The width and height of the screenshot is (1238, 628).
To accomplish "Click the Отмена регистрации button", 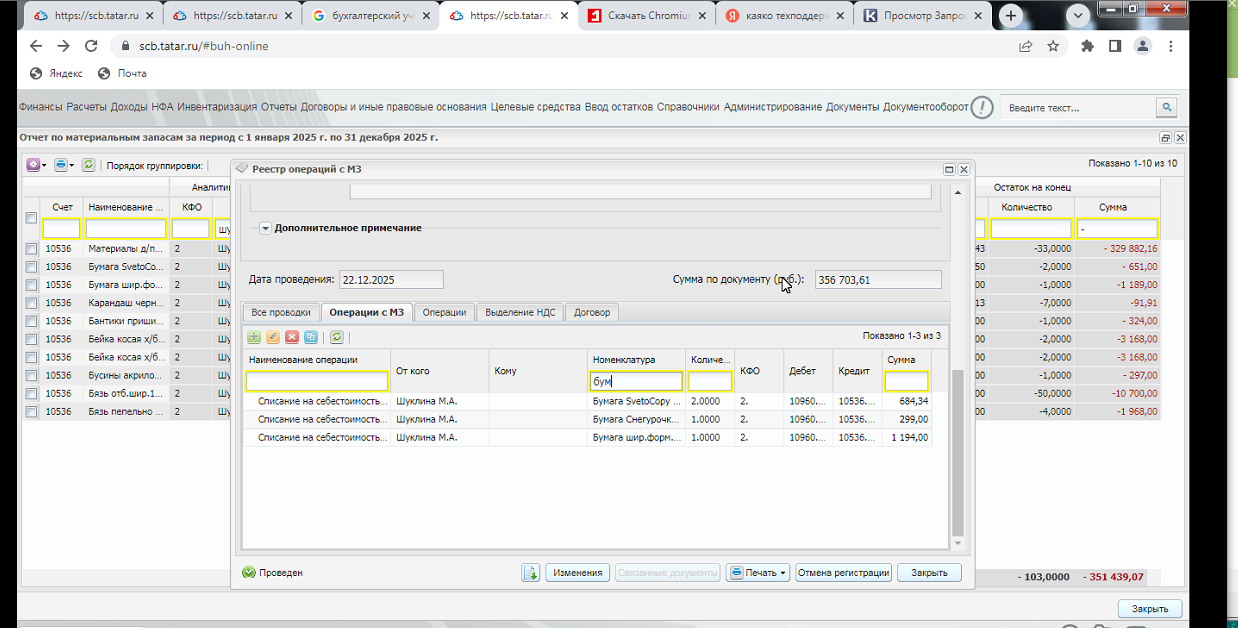I will click(x=843, y=573).
